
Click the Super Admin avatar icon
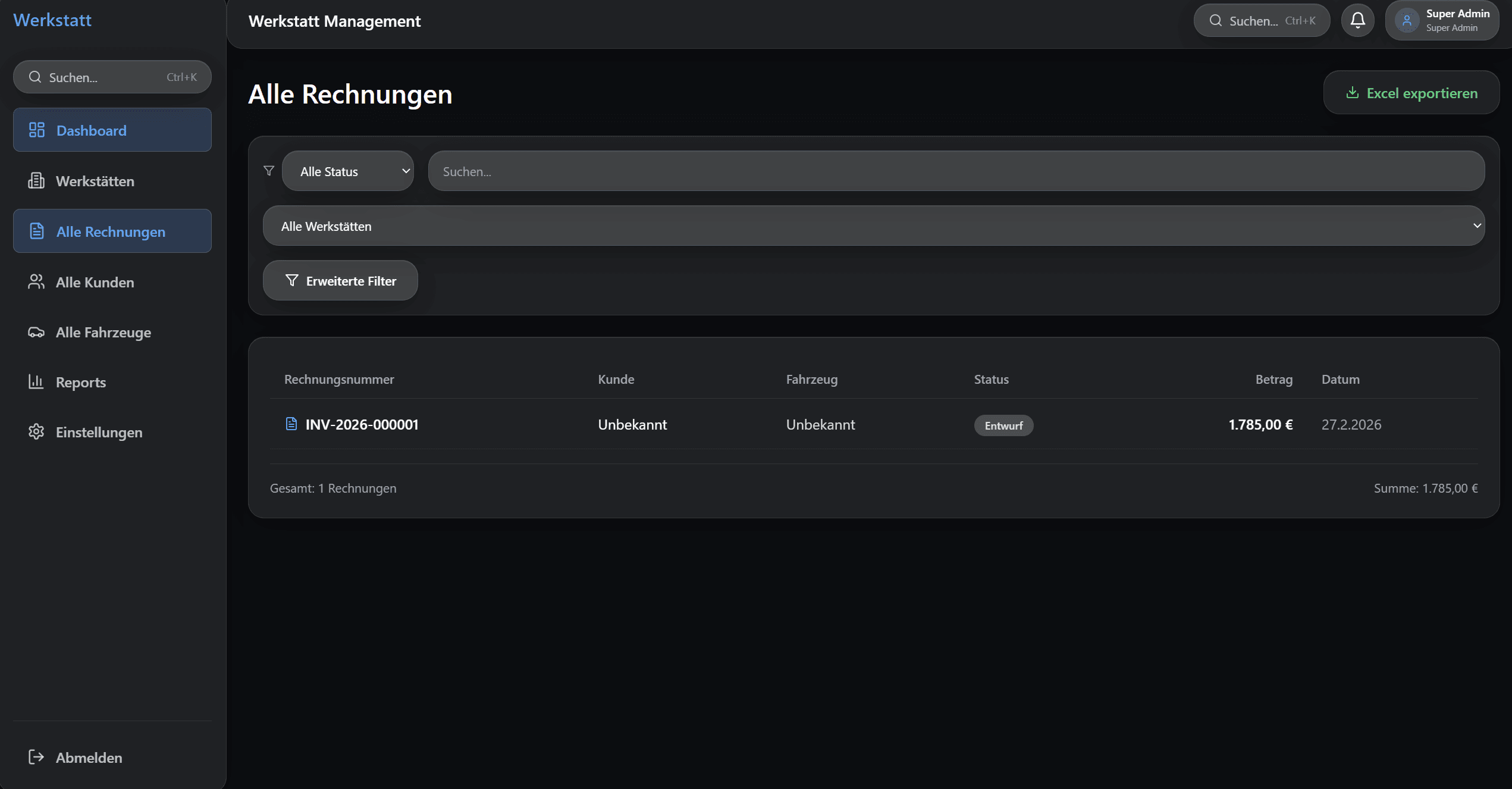pos(1407,21)
